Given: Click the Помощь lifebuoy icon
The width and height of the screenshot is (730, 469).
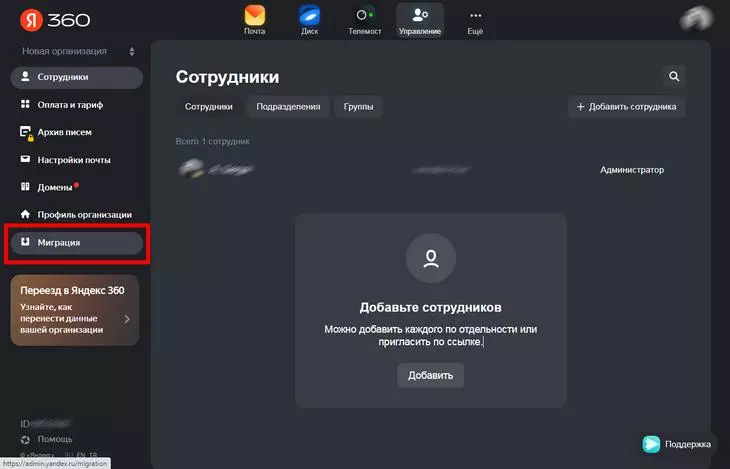Looking at the screenshot, I should point(26,440).
